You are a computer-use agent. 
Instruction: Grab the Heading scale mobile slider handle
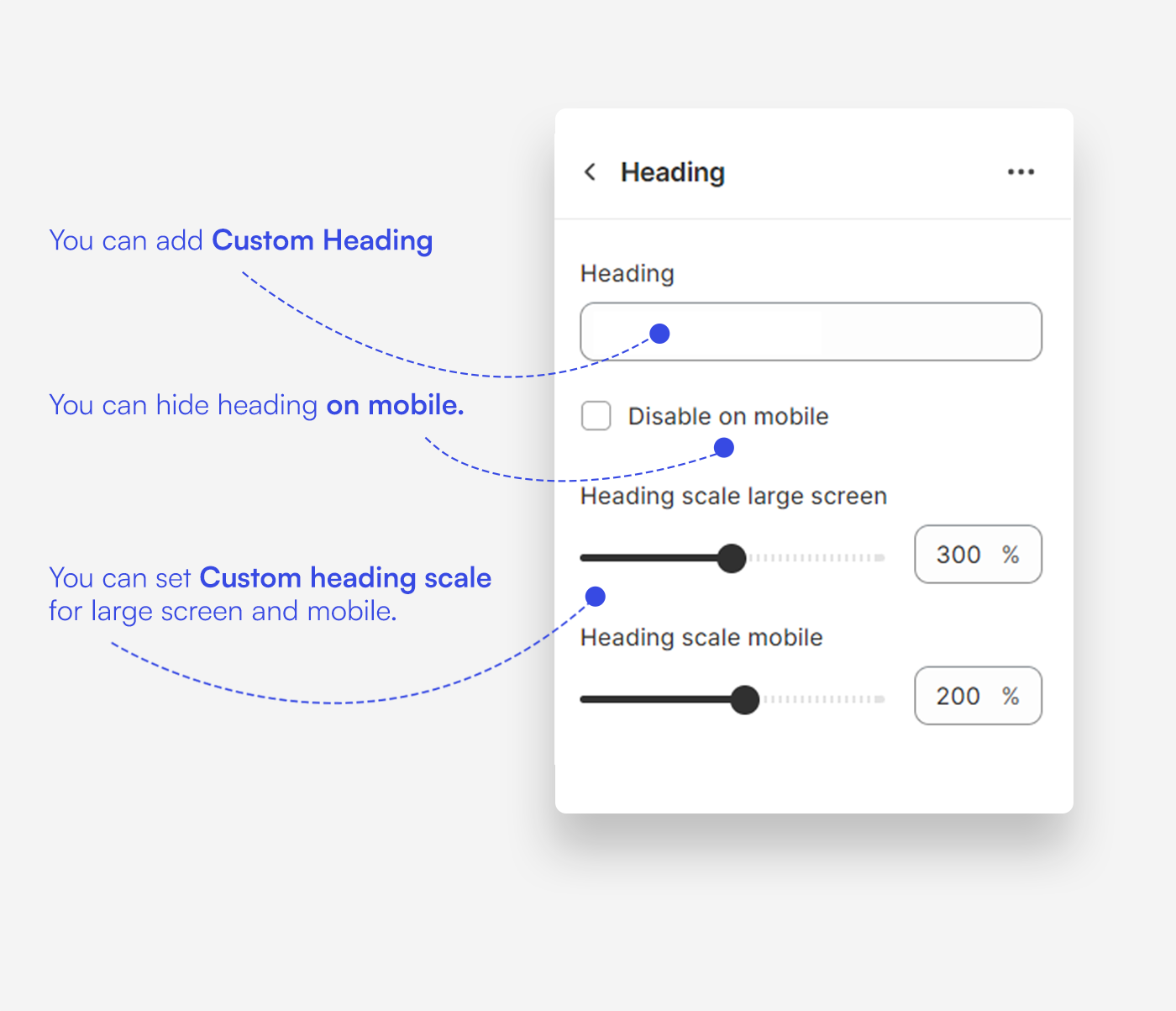click(x=744, y=699)
